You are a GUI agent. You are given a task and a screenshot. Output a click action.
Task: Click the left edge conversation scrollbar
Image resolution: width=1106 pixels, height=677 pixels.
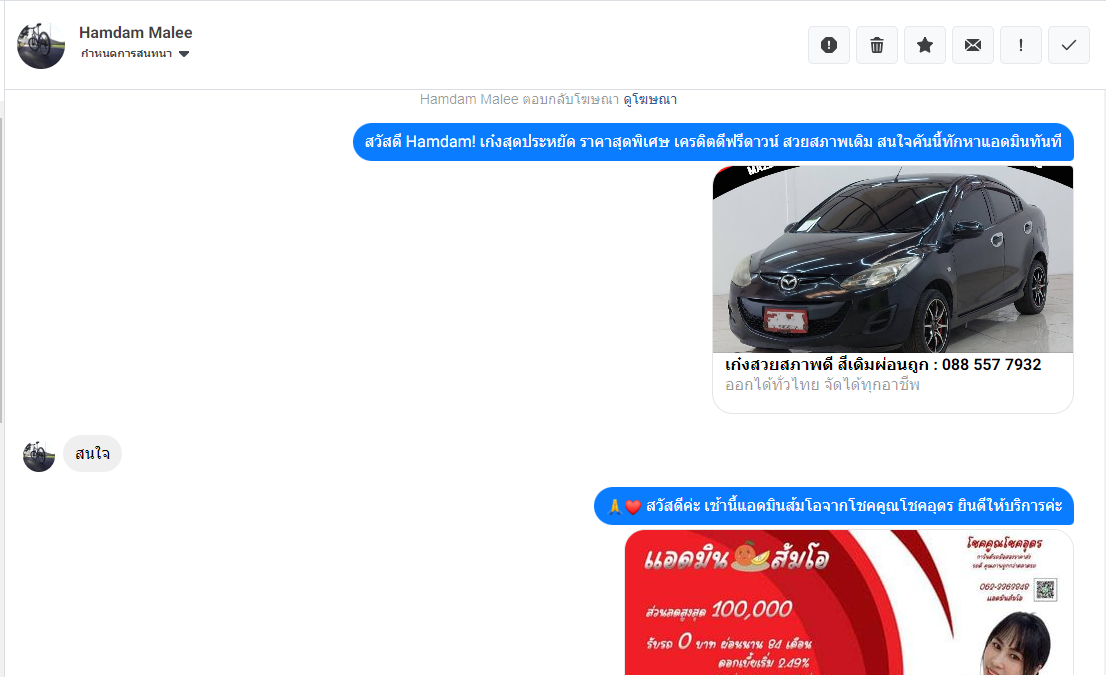tap(1, 271)
